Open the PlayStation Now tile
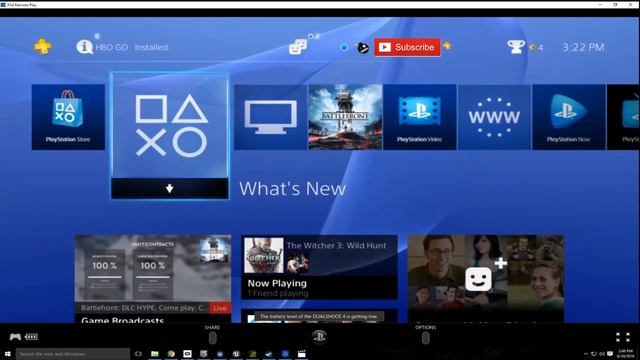The height and width of the screenshot is (360, 640). click(x=569, y=117)
